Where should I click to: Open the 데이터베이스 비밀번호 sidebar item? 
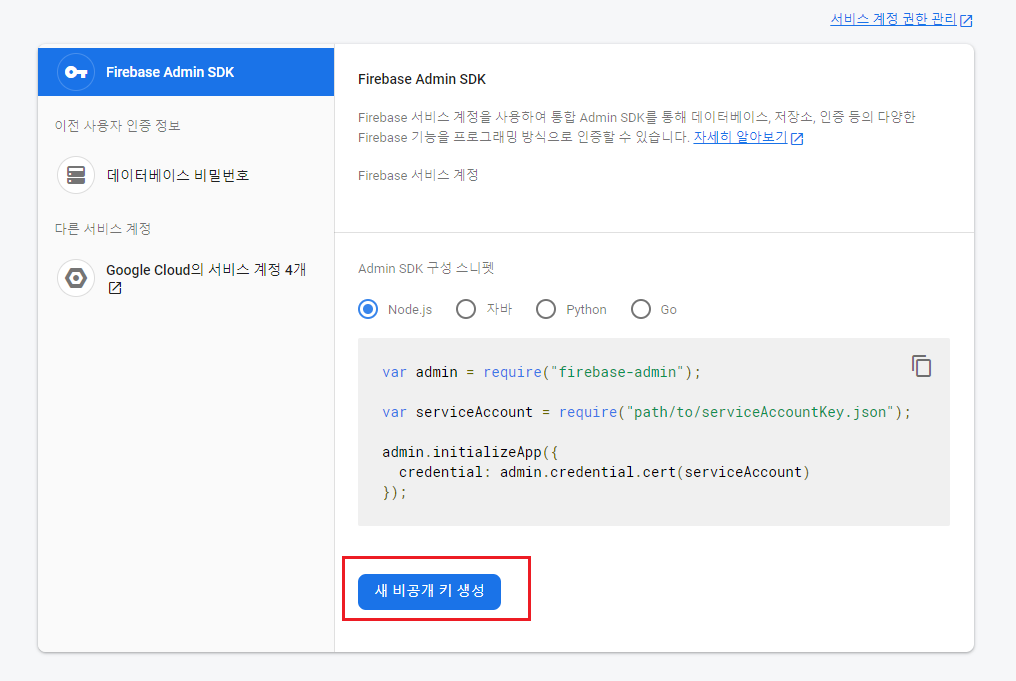(186, 175)
